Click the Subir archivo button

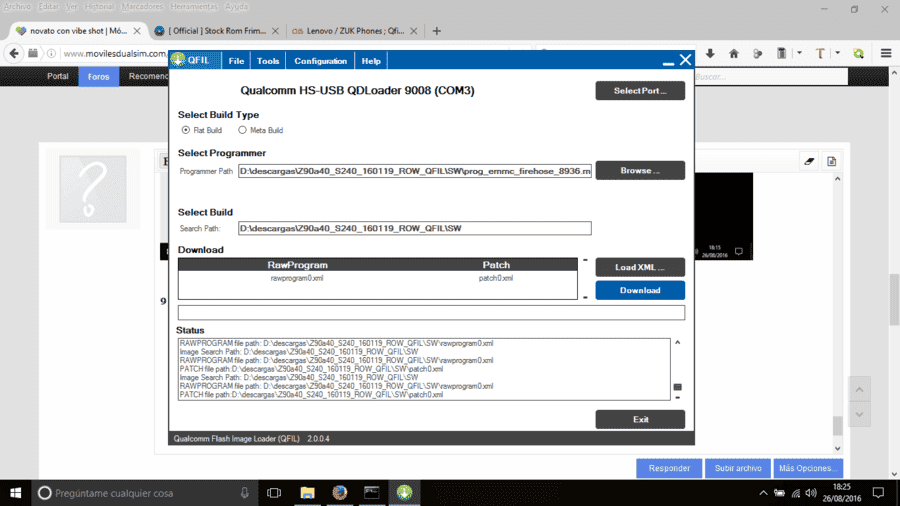tap(738, 468)
